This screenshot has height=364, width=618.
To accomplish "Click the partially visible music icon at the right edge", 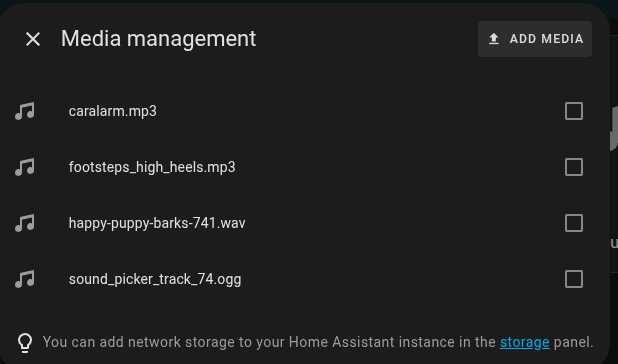I will pos(614,128).
